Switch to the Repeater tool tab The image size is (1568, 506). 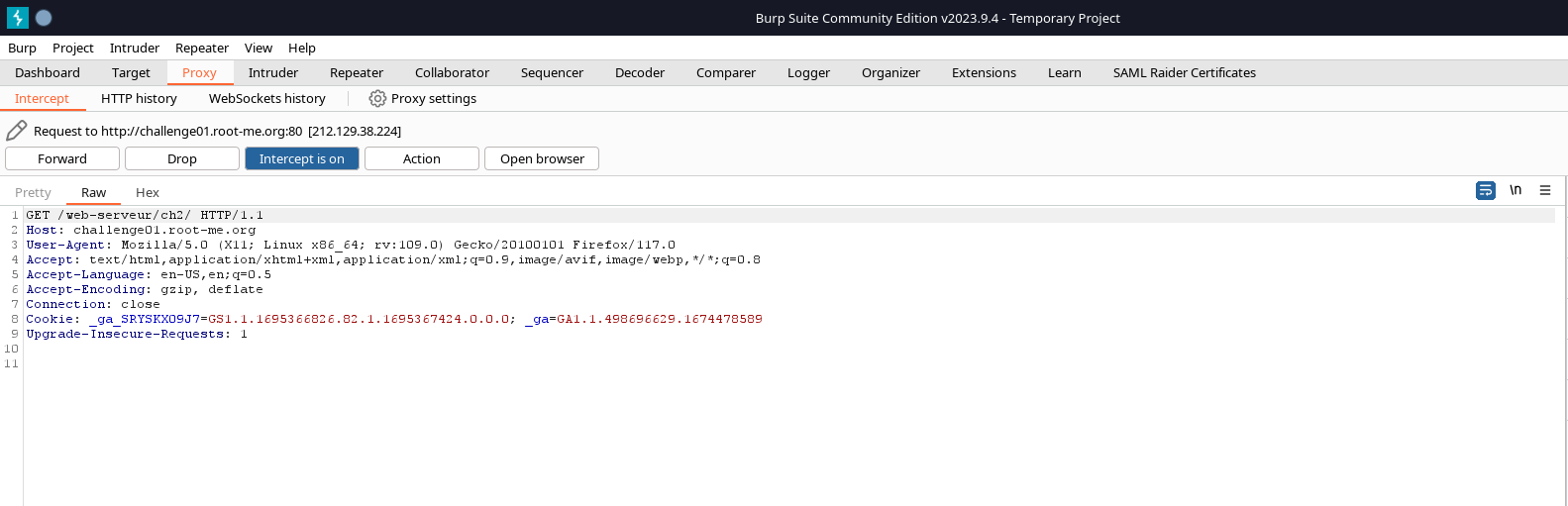coord(357,72)
